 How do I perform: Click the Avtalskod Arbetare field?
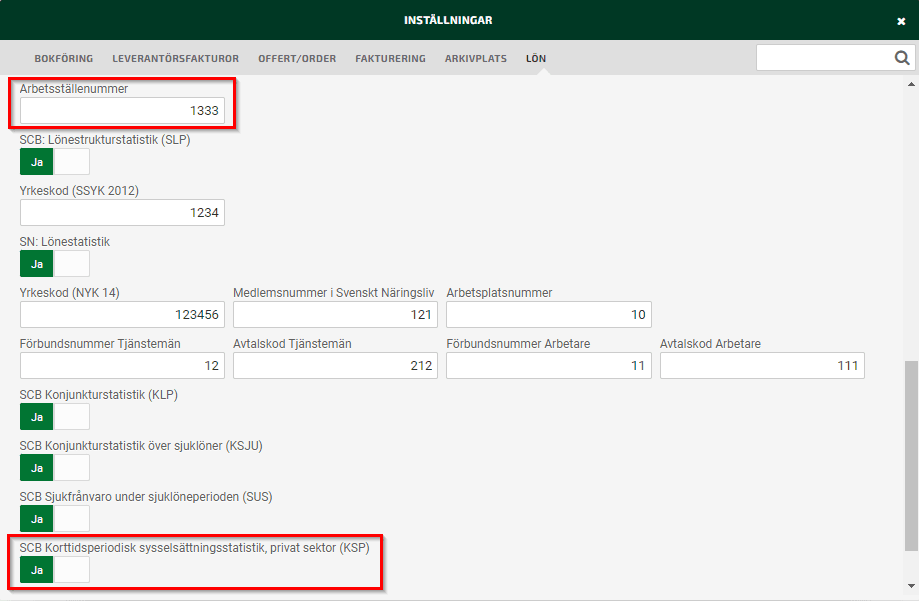pos(761,366)
